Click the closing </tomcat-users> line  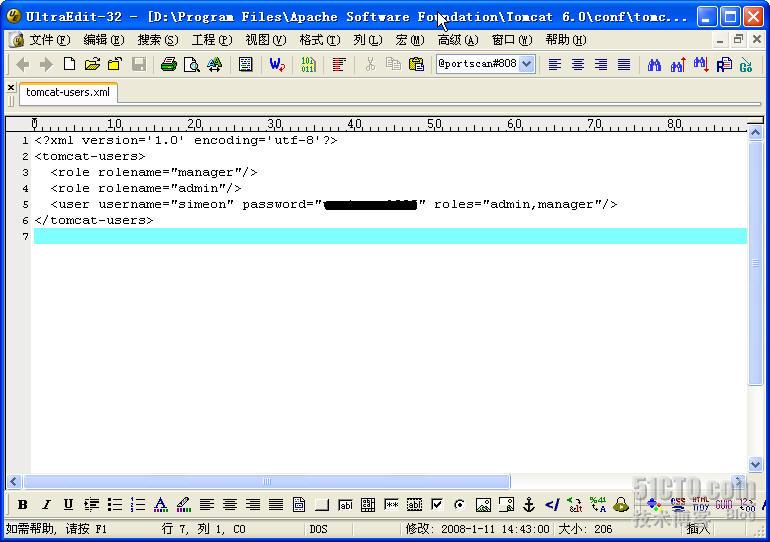pyautogui.click(x=94, y=220)
